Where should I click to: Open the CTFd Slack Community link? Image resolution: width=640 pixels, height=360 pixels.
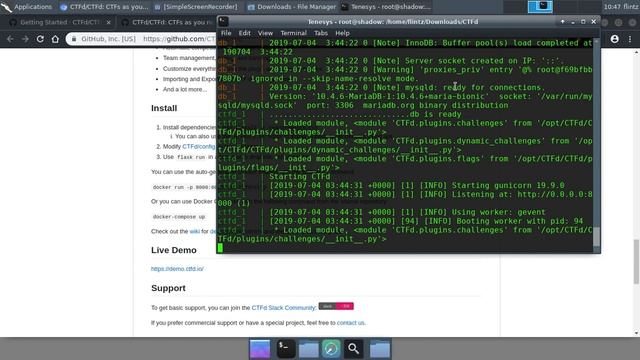pos(284,308)
